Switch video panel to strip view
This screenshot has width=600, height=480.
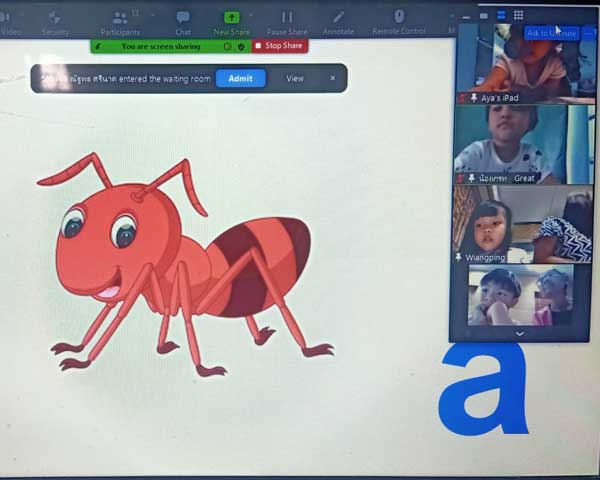tap(501, 15)
